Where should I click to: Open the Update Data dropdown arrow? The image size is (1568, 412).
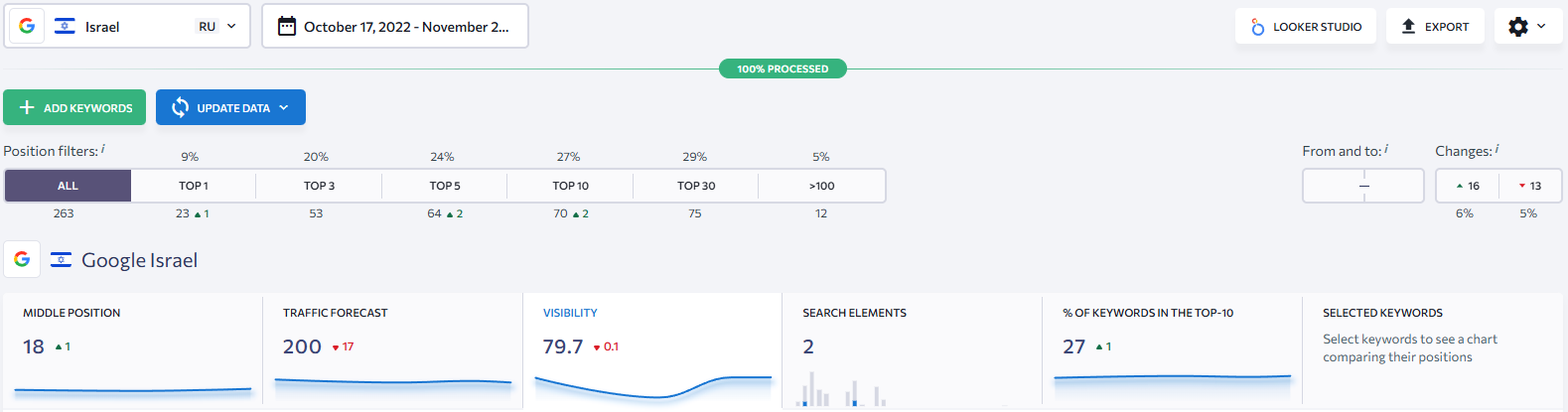[x=284, y=108]
